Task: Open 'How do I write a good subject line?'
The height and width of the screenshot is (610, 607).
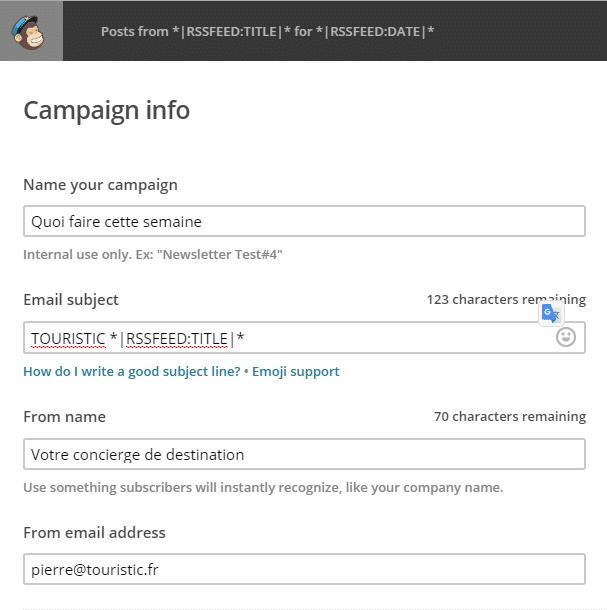Action: (132, 372)
